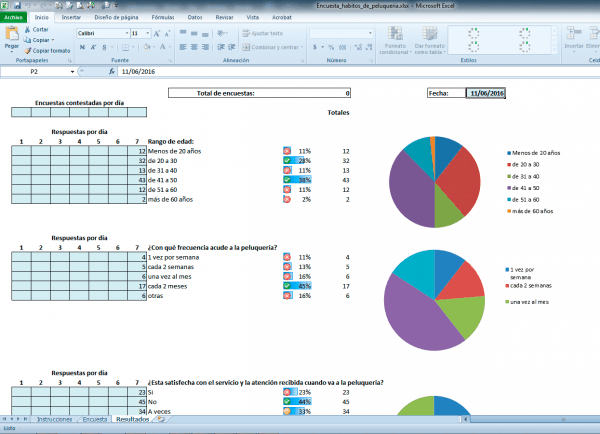The width and height of the screenshot is (600, 434).
Task: Open the Encuesta sheet tab
Action: coord(95,419)
